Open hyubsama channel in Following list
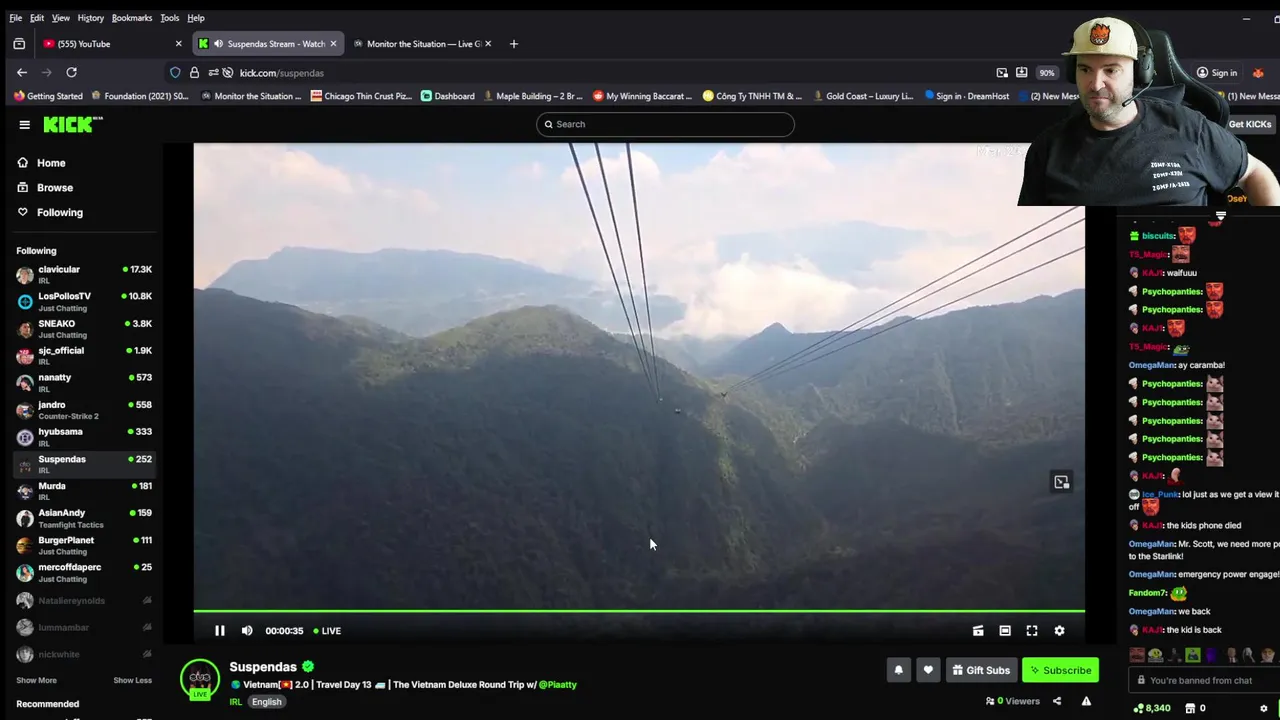 tap(84, 437)
